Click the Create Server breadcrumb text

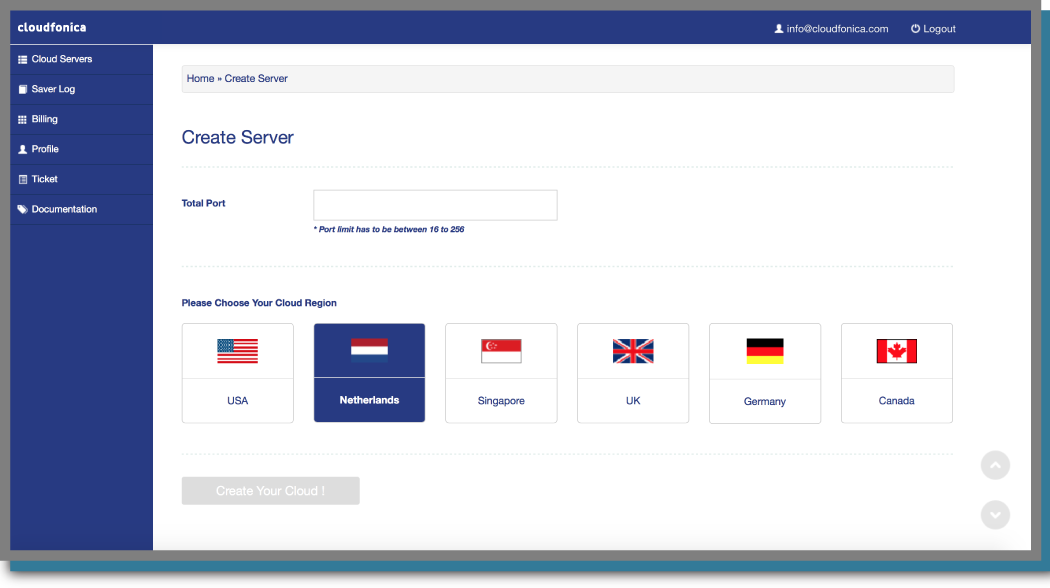point(256,78)
